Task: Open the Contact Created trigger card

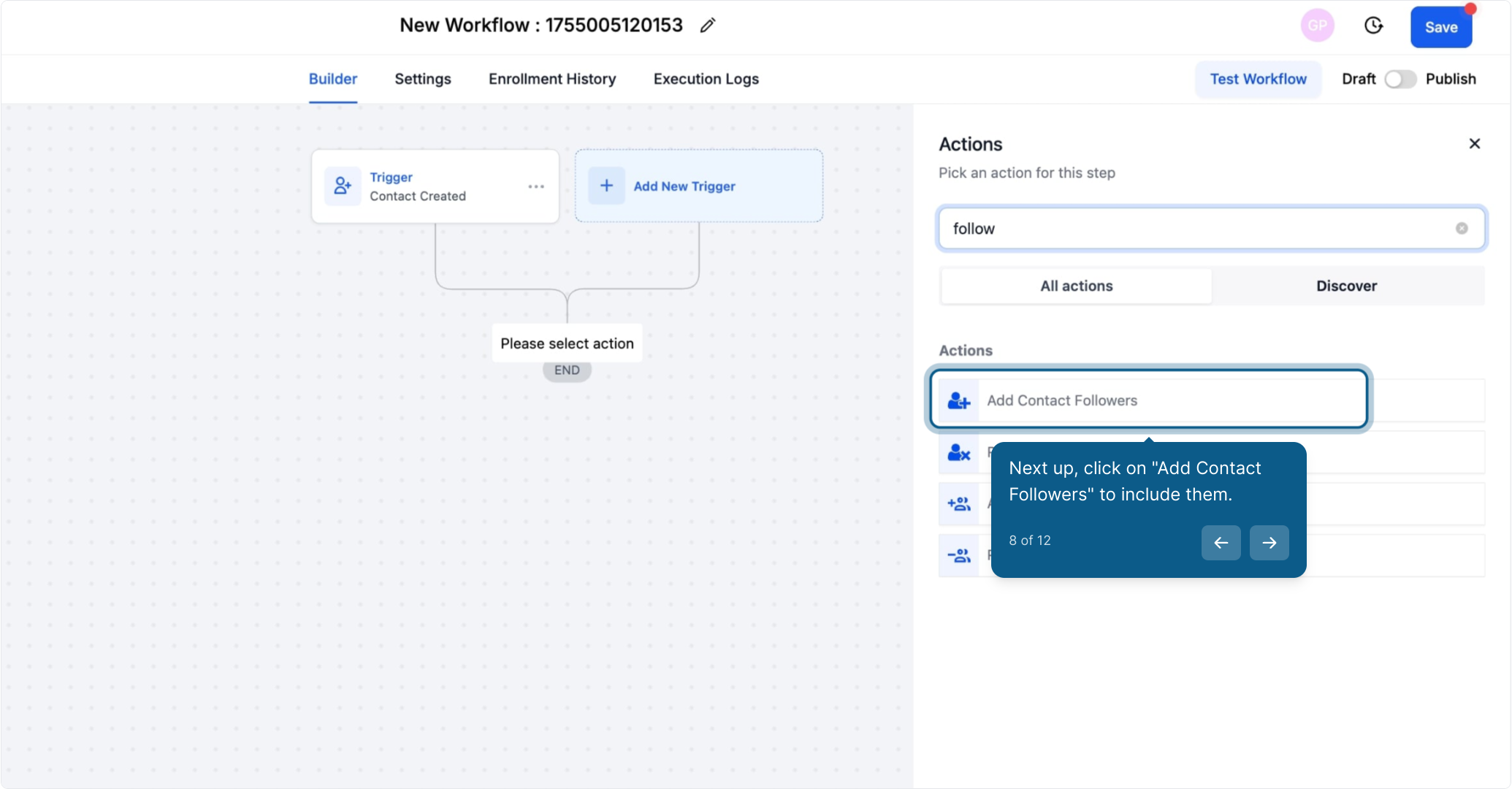Action: (x=435, y=186)
